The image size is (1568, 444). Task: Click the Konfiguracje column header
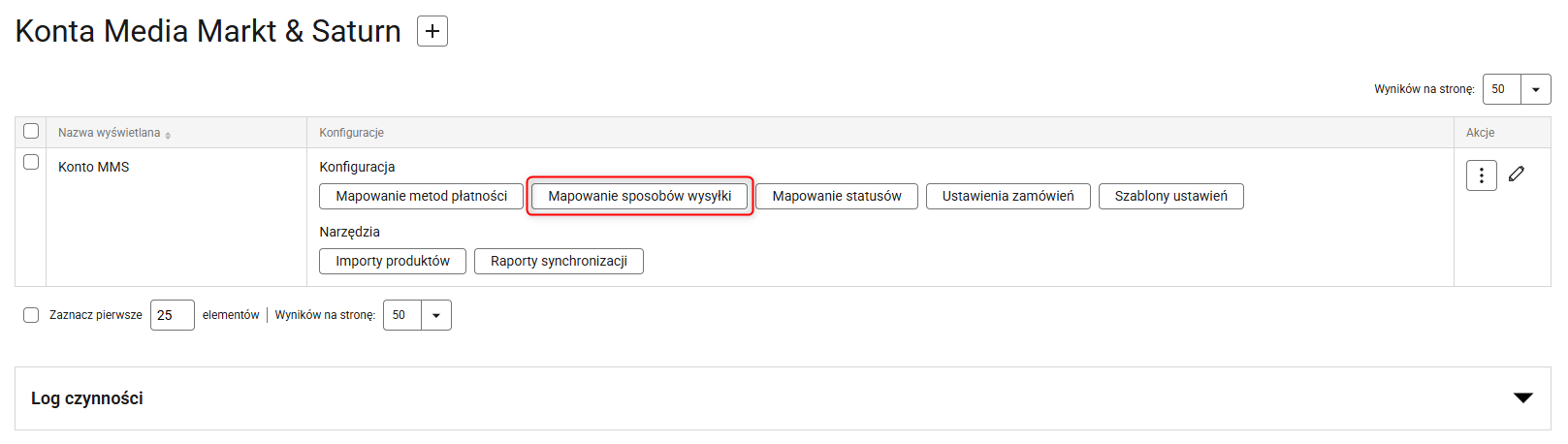pyautogui.click(x=351, y=133)
